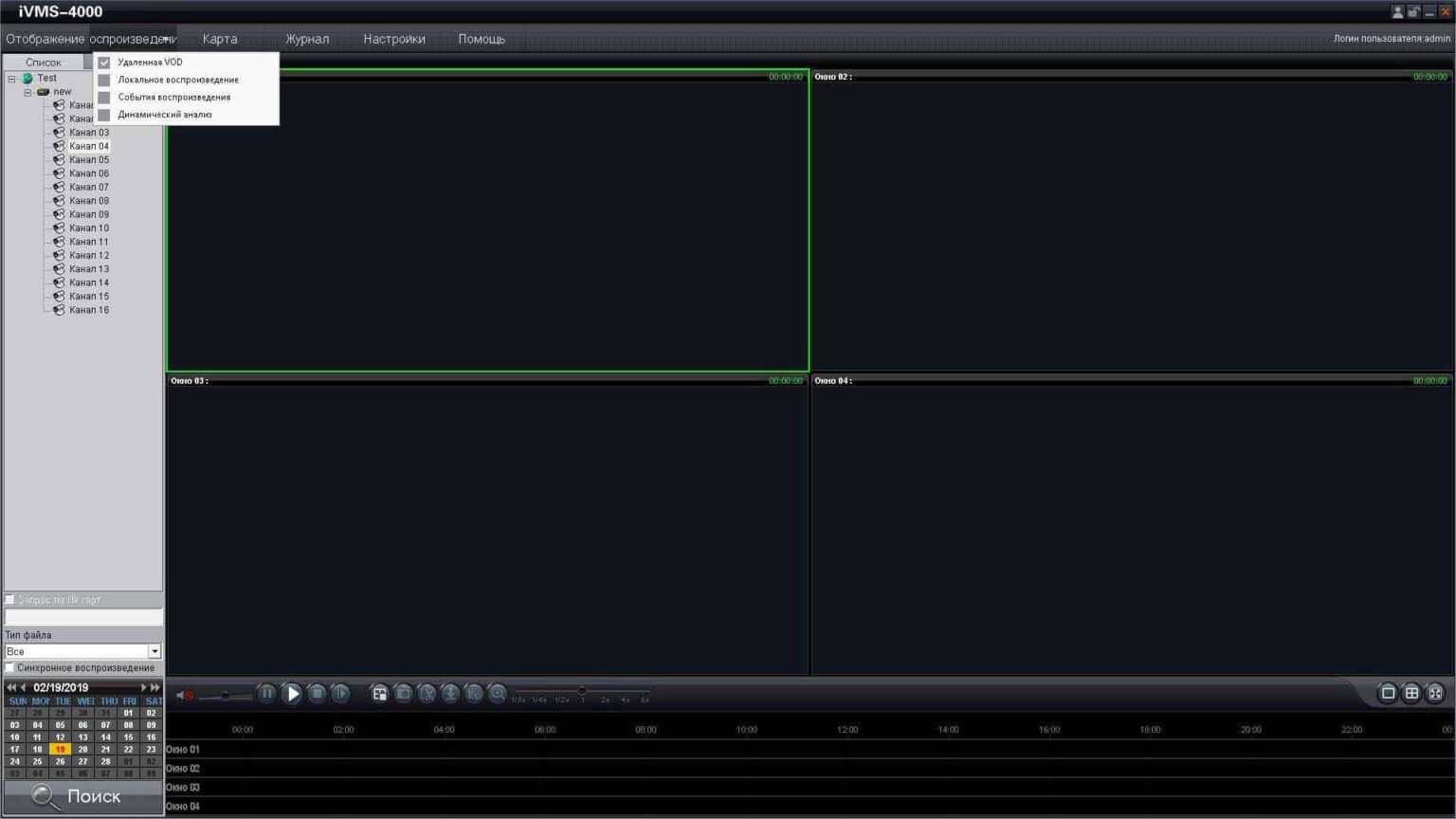Click the playback speed slider handle
Screen dimensions: 1456x819
tap(582, 691)
